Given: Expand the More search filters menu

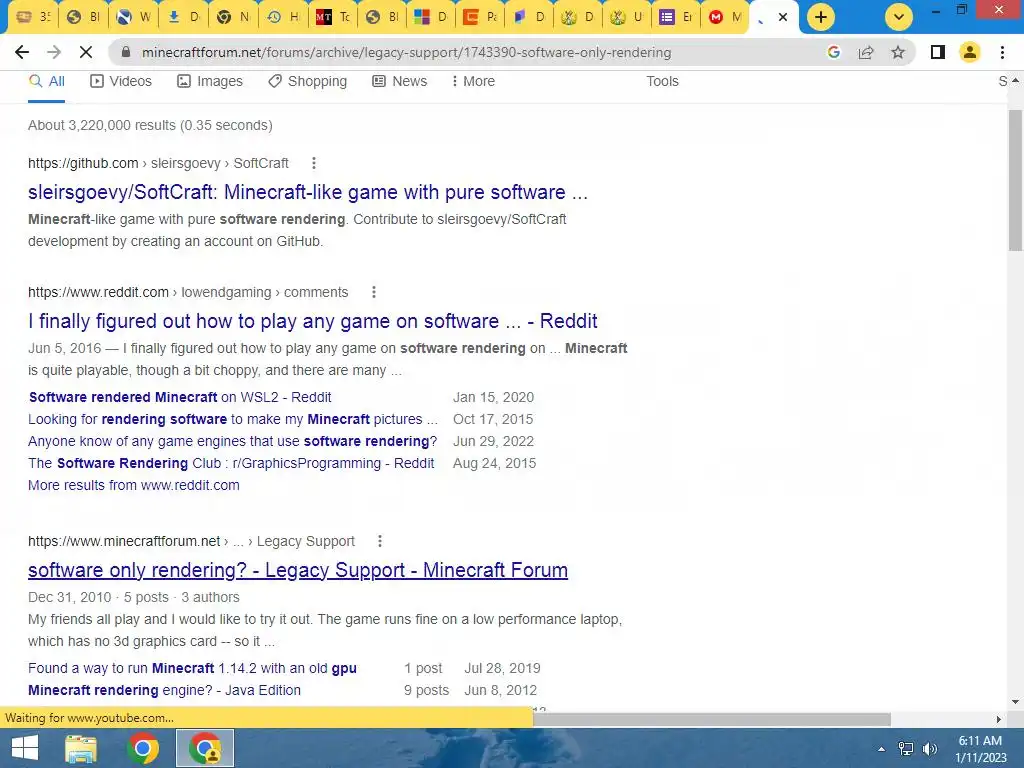Looking at the screenshot, I should coord(473,82).
